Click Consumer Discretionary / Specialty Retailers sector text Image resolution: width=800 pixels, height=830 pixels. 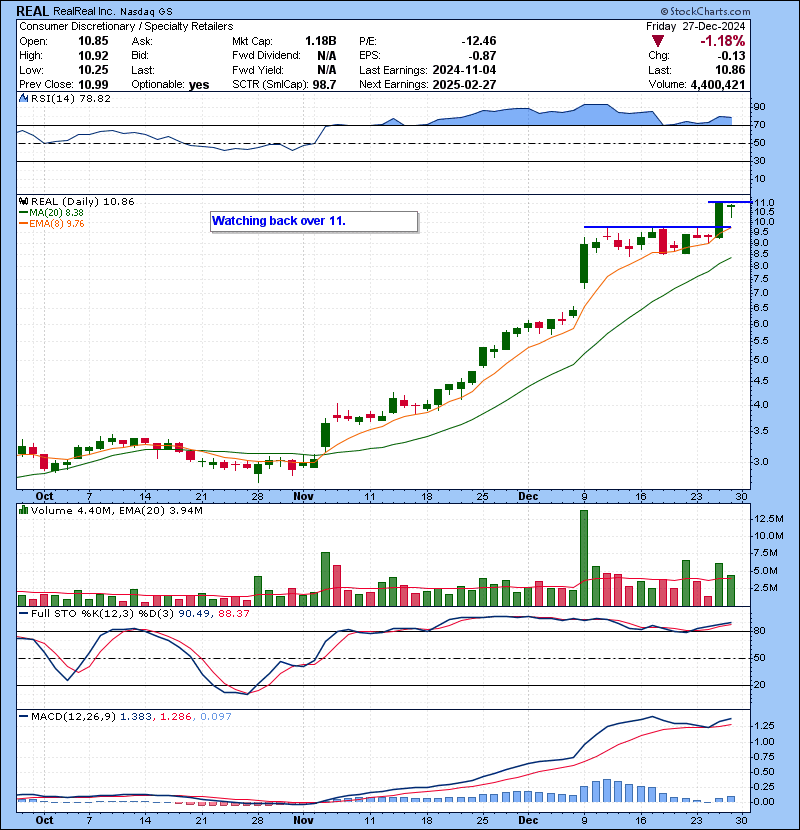[x=126, y=26]
